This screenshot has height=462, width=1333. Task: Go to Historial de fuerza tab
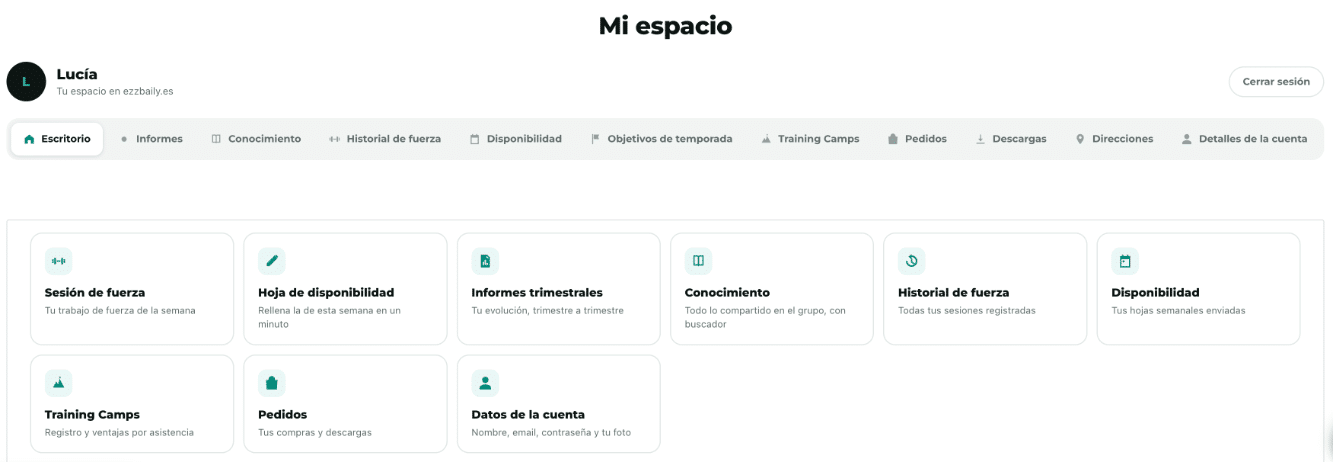pos(385,139)
